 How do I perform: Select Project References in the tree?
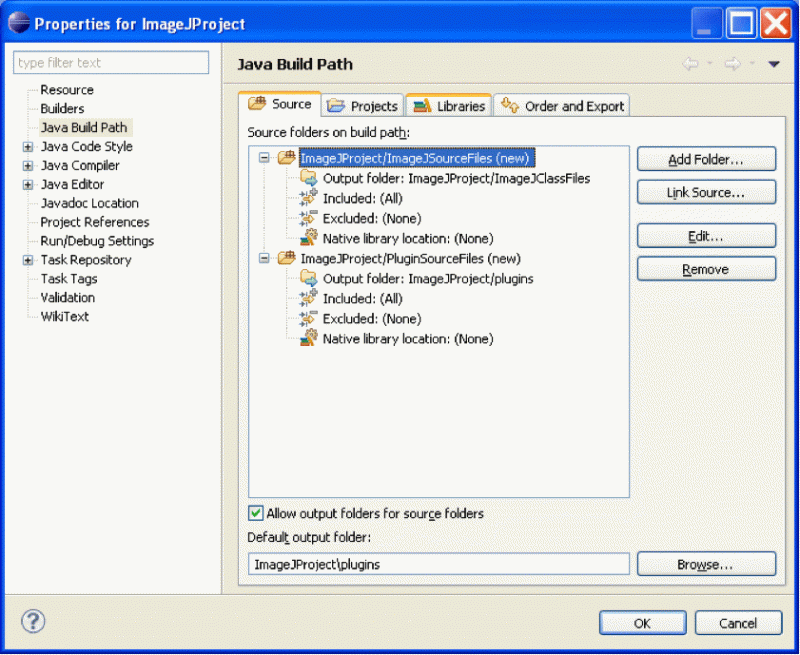pyautogui.click(x=95, y=222)
